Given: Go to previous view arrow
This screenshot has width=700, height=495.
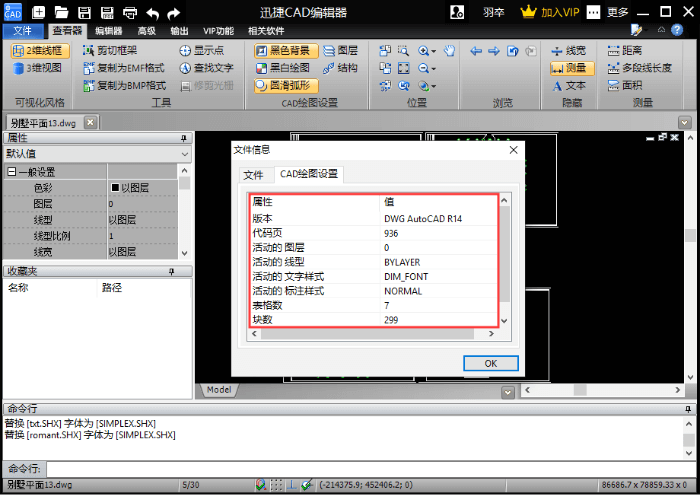Looking at the screenshot, I should point(476,51).
